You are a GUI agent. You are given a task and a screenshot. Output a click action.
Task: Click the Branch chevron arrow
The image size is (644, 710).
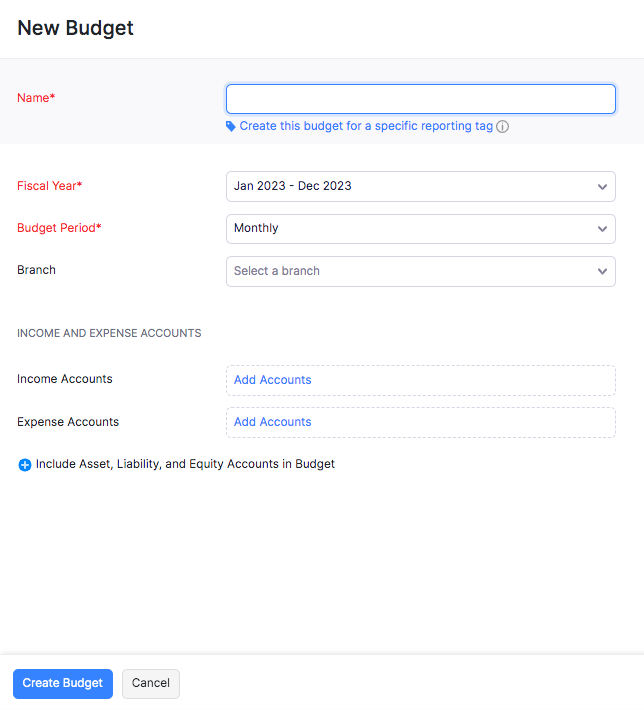602,271
